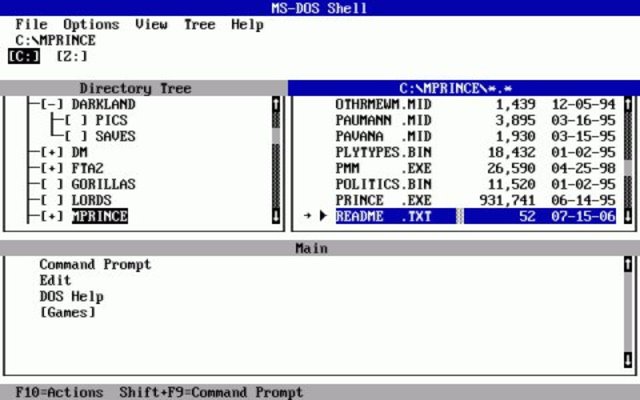Open the Help menu
The height and width of the screenshot is (400, 640).
click(247, 24)
